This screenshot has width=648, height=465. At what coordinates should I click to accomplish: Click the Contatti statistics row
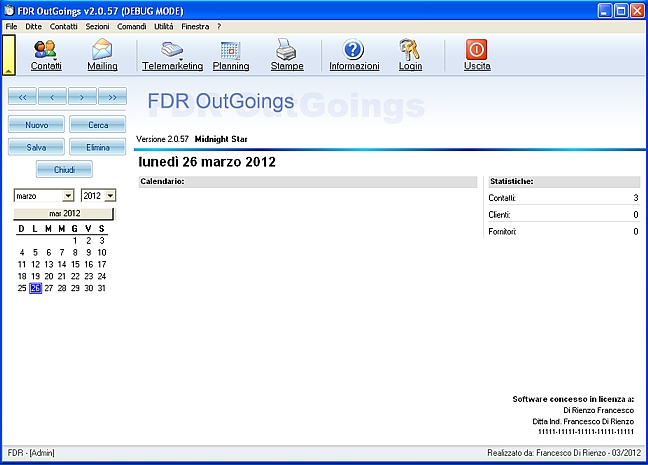(564, 198)
